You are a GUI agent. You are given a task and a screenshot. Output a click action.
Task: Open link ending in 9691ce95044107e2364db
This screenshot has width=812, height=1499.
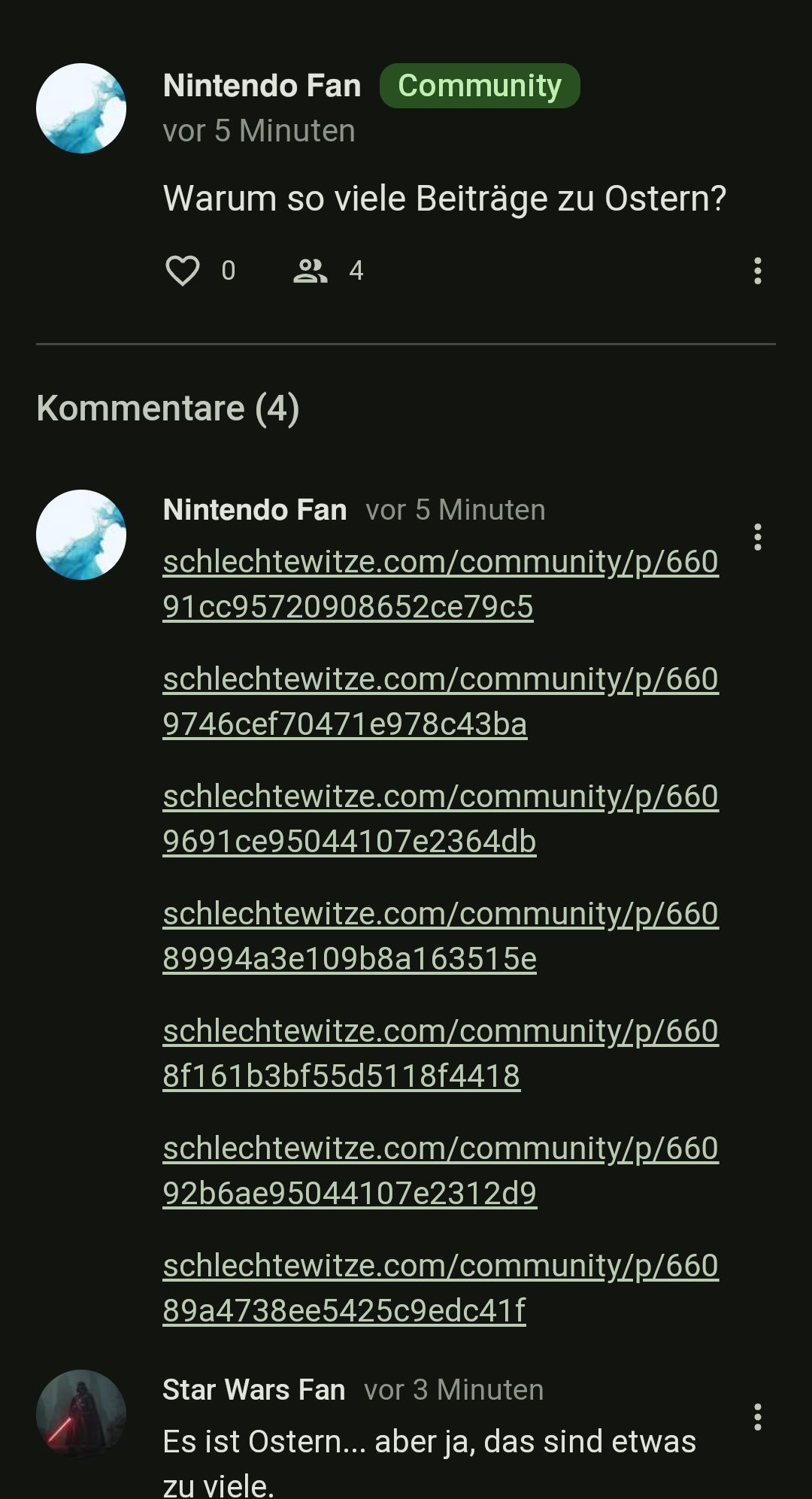pyautogui.click(x=441, y=818)
